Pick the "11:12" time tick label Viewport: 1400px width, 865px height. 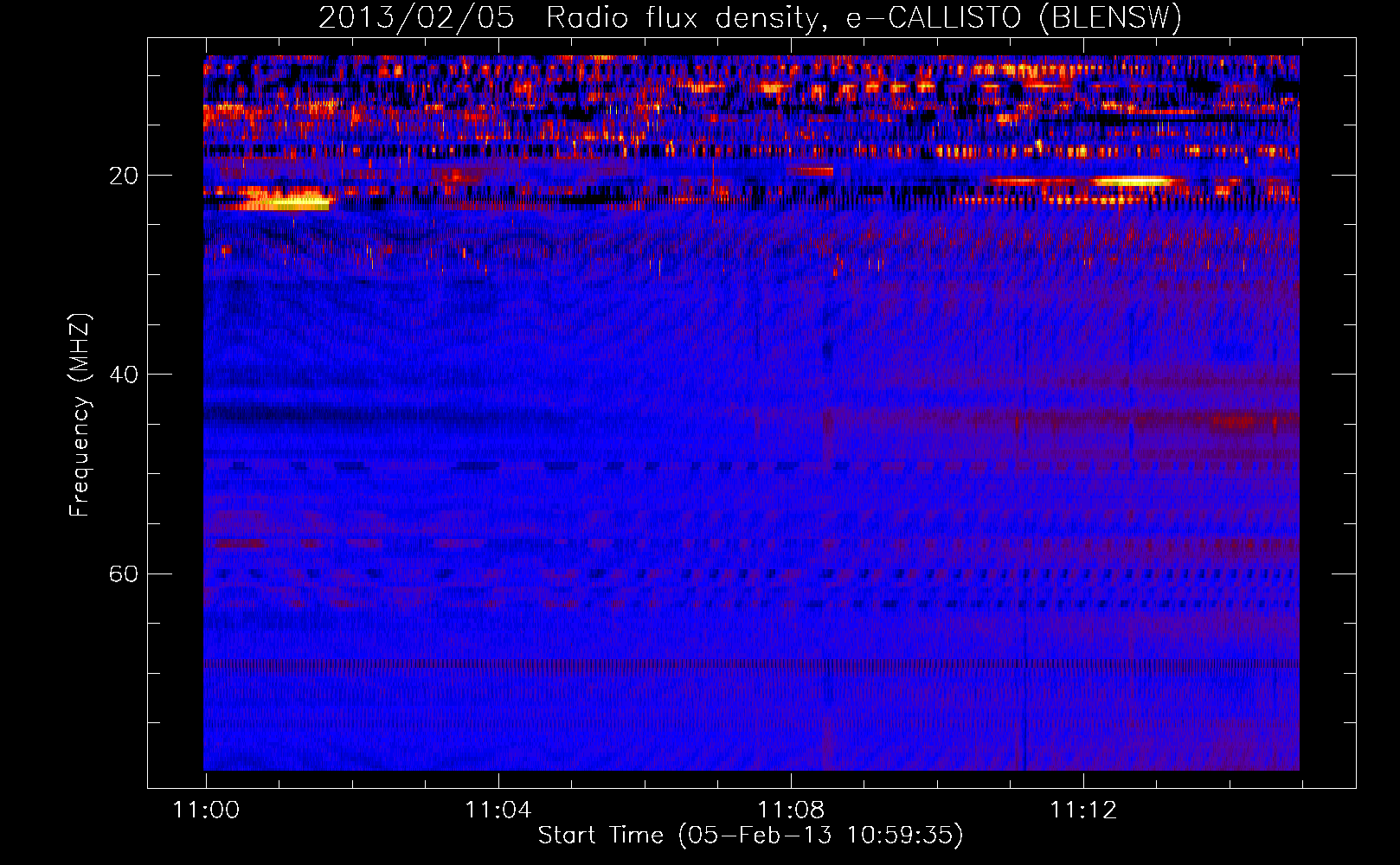tap(1083, 810)
